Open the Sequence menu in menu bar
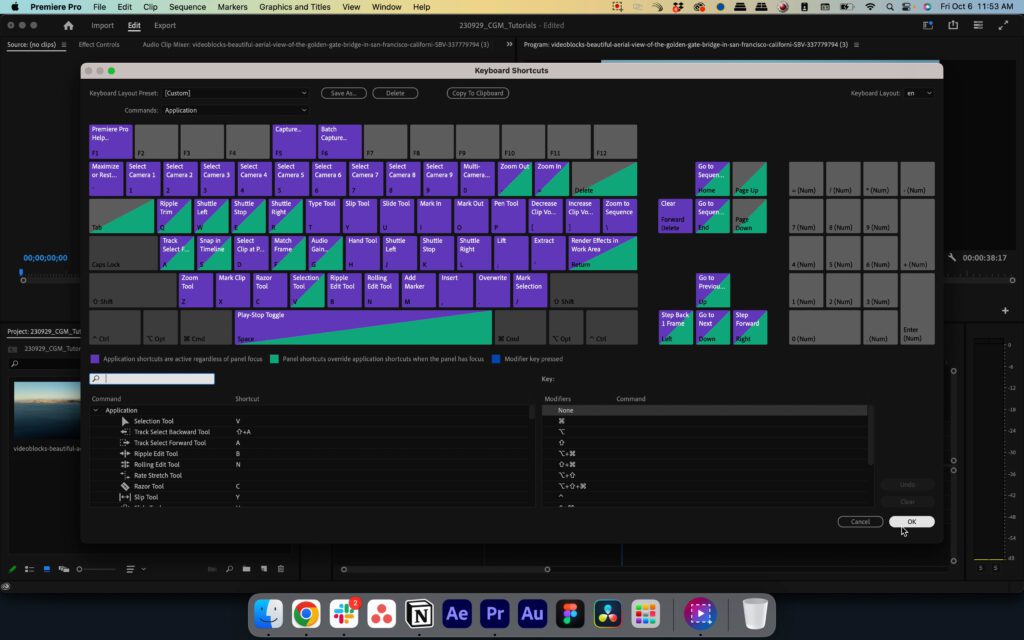This screenshot has height=640, width=1024. (x=187, y=7)
